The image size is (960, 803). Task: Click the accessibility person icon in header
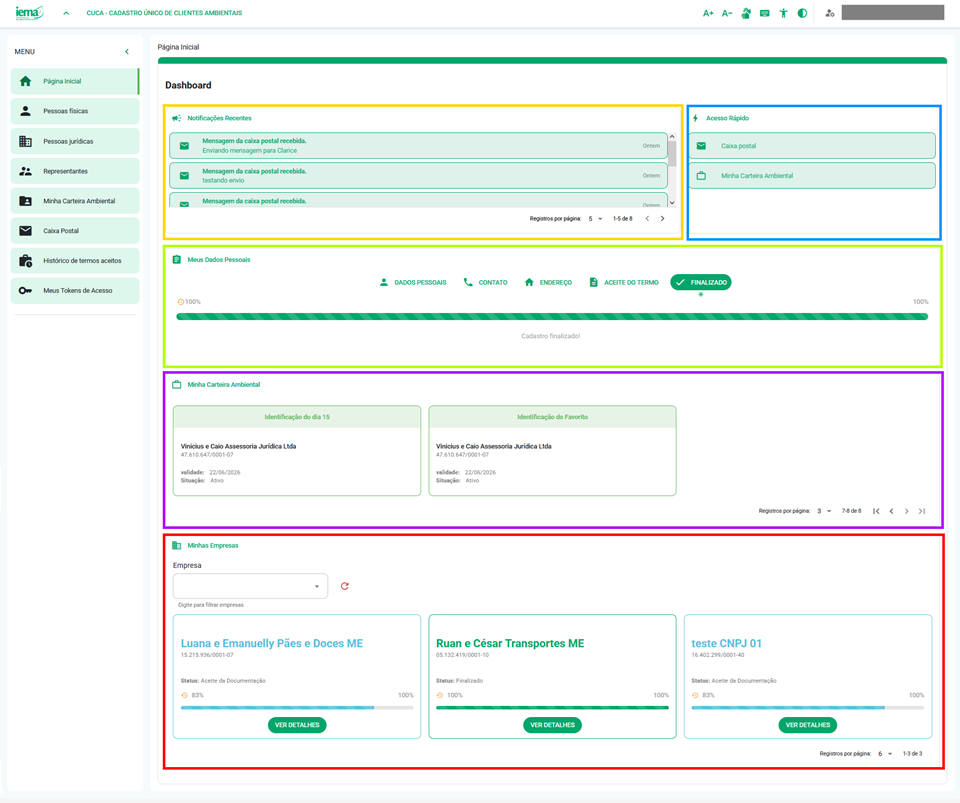pos(784,13)
